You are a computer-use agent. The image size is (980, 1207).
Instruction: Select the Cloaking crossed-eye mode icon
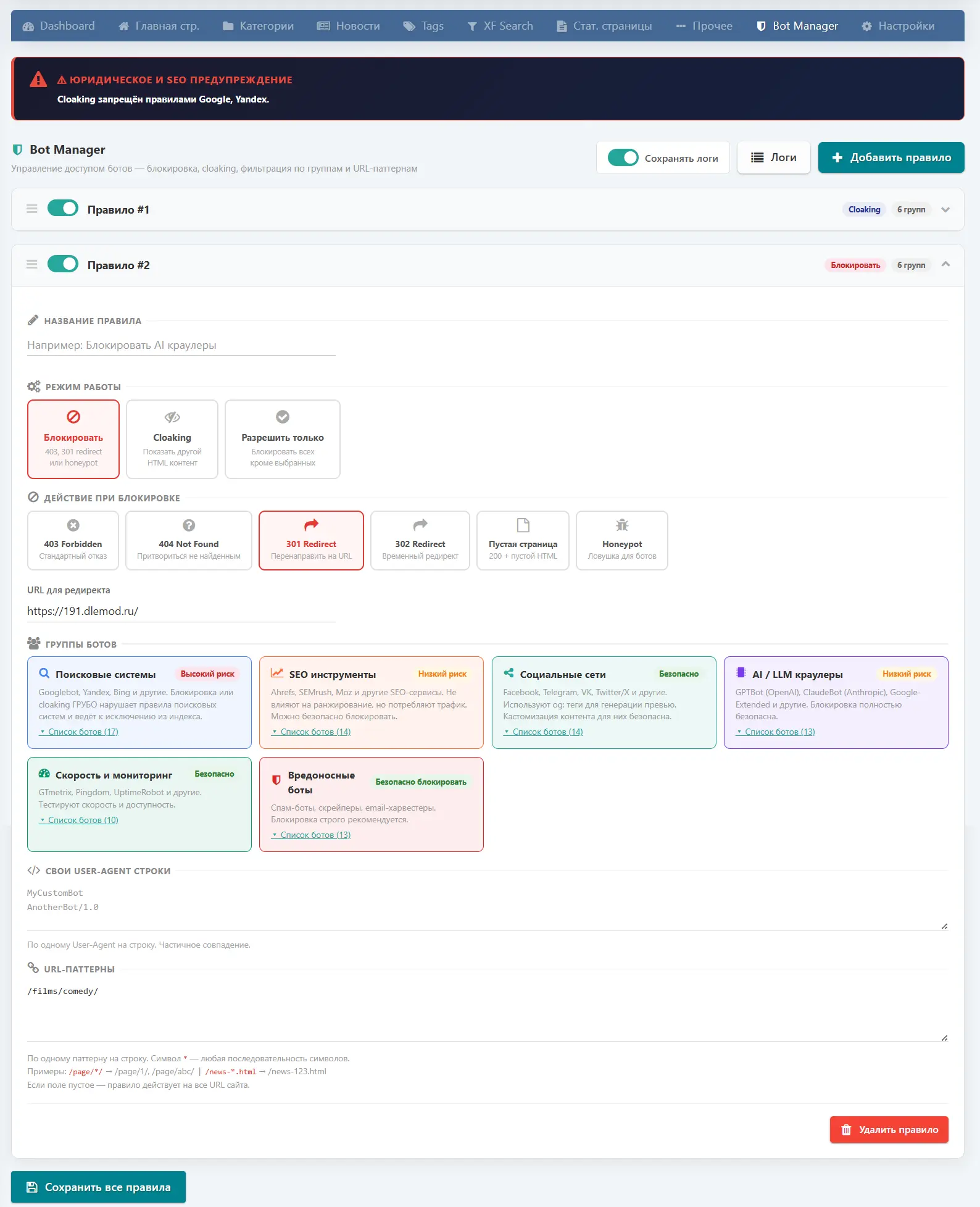[x=172, y=417]
